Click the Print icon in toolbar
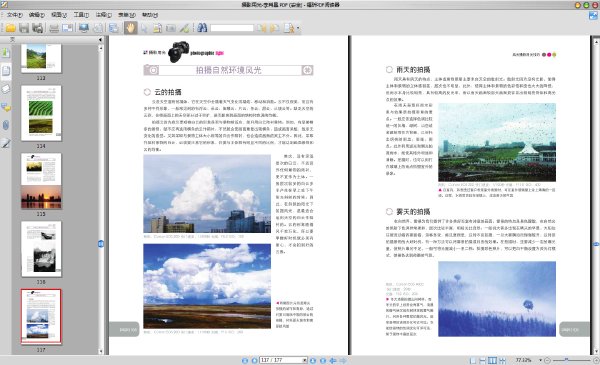 (54, 28)
